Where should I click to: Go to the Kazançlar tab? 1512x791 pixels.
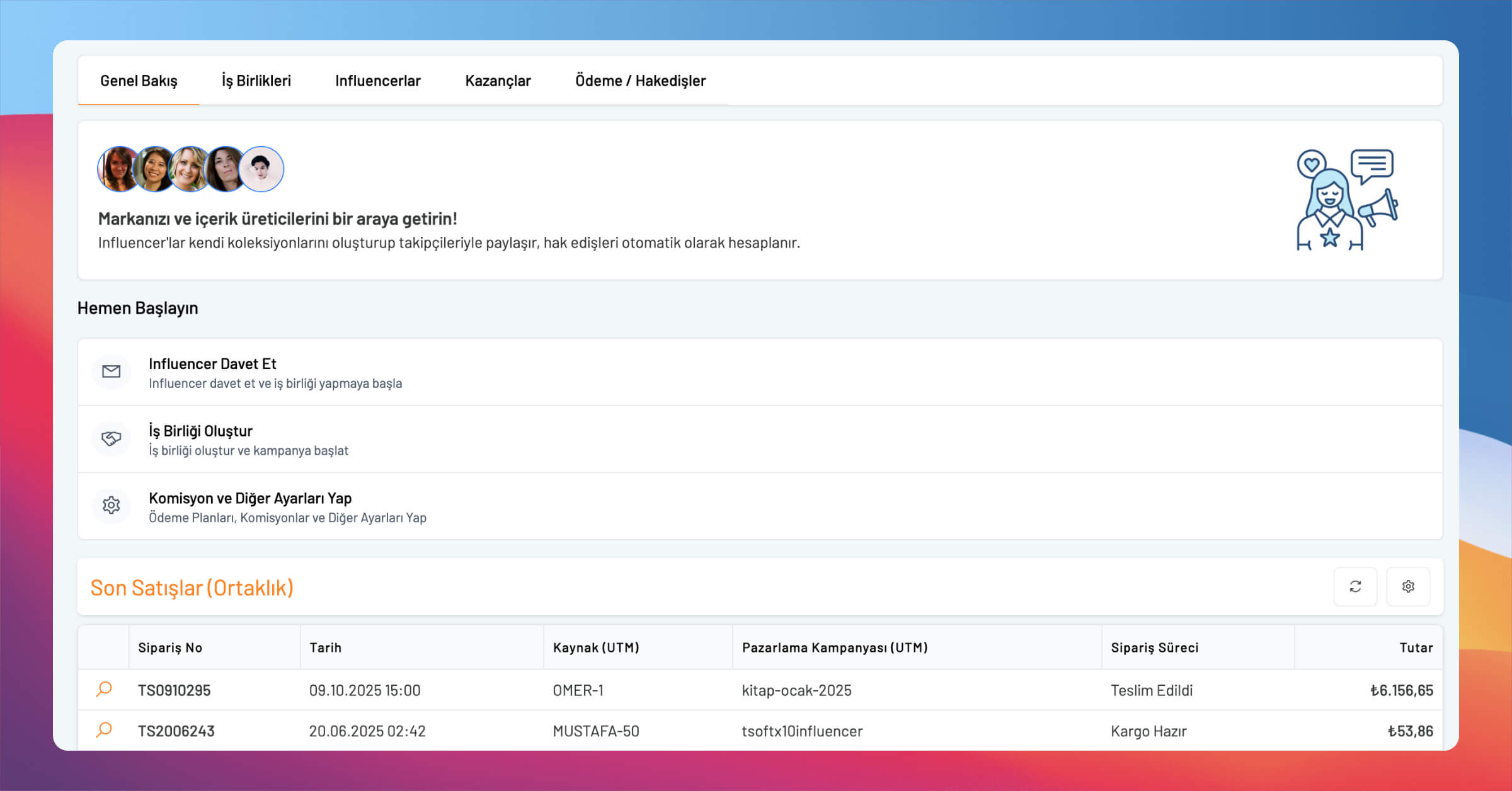tap(498, 81)
